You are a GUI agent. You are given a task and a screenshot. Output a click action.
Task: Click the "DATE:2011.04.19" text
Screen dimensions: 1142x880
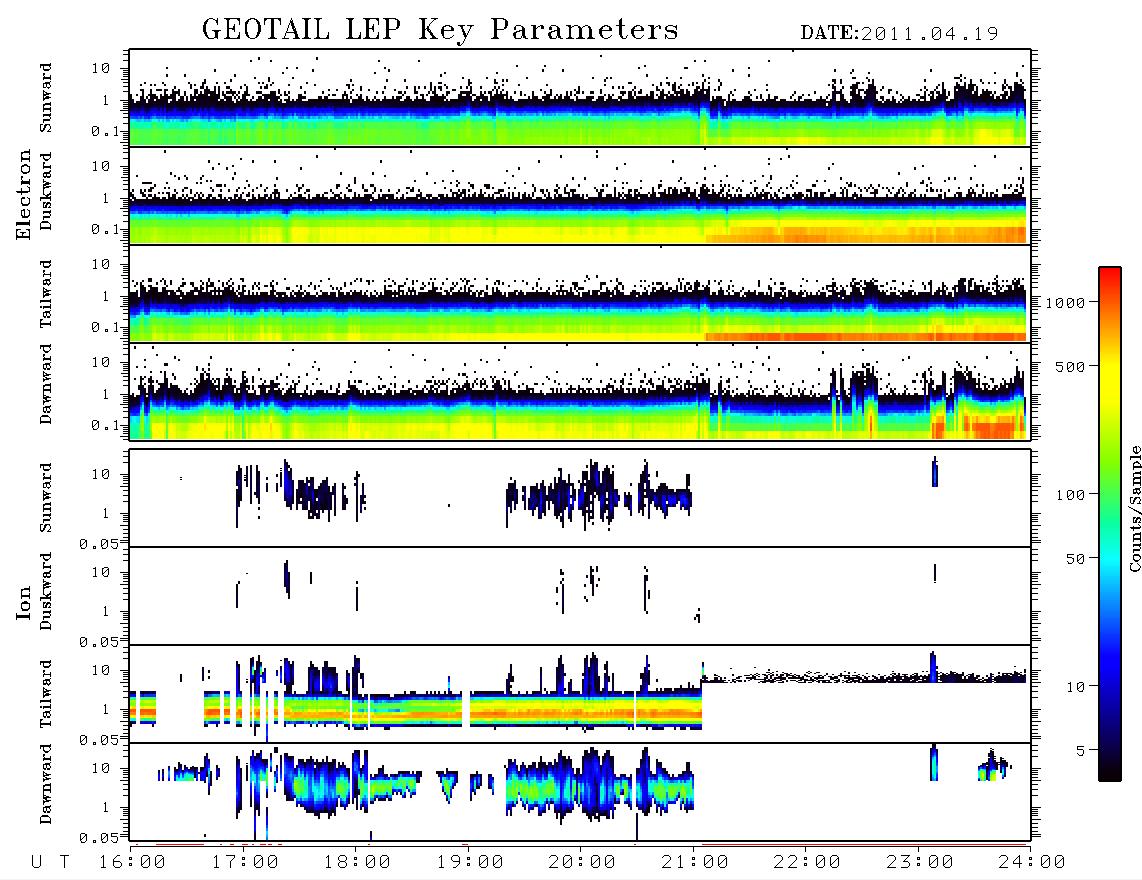[899, 34]
